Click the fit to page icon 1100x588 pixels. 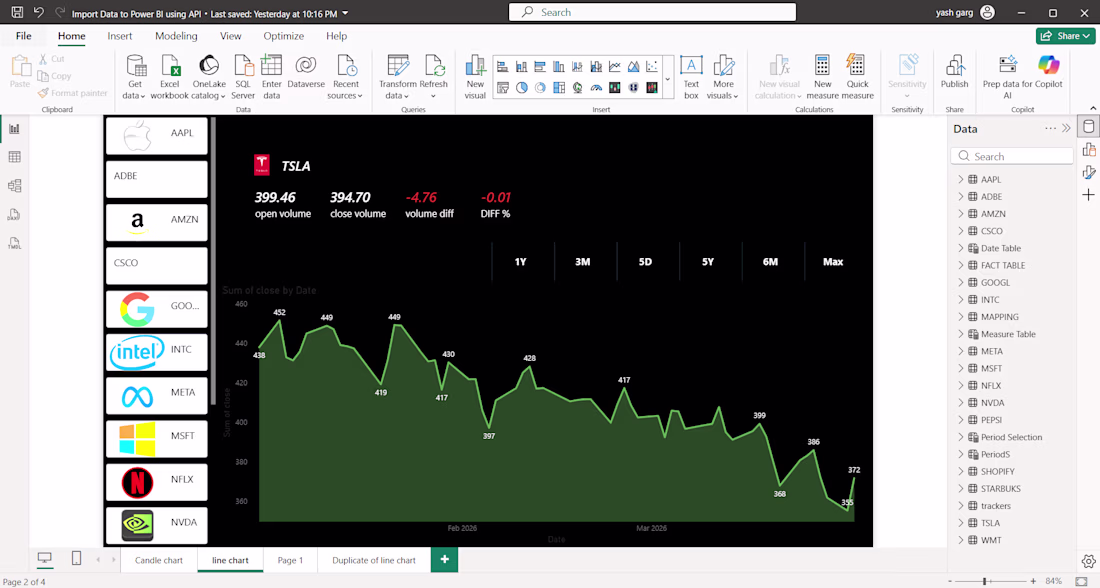coord(1081,582)
